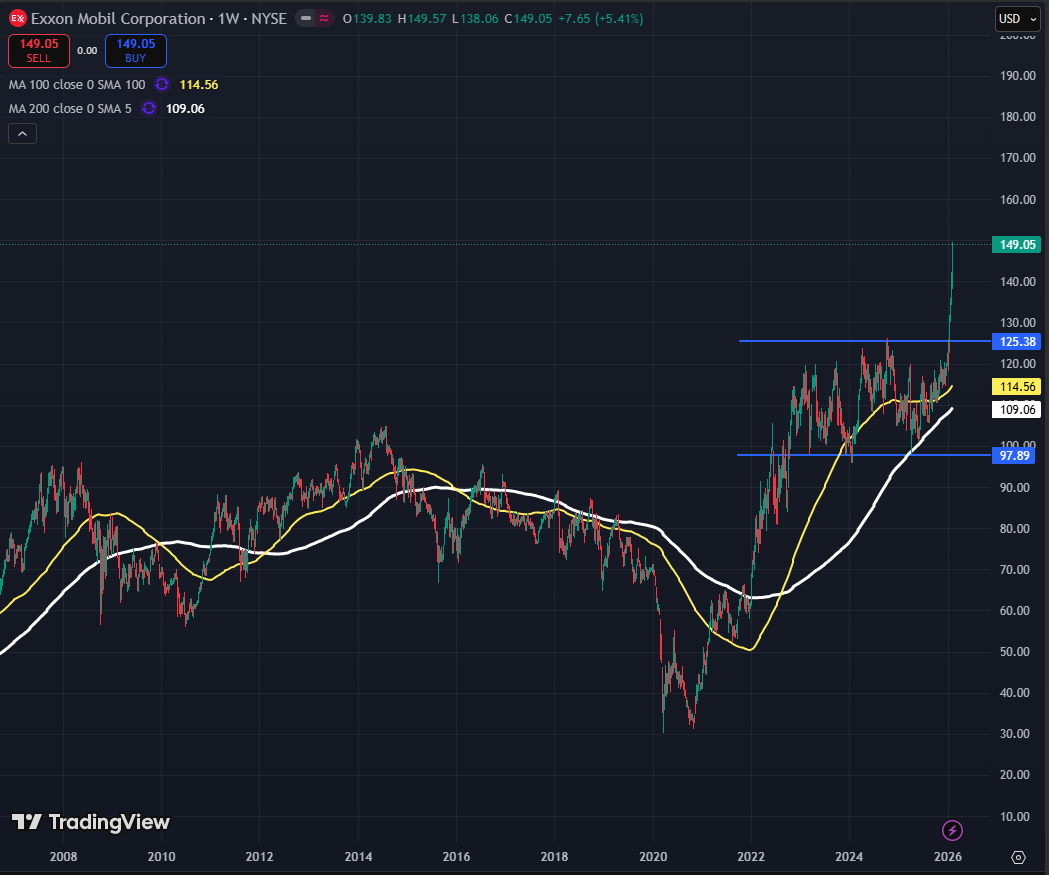Collapse the indicators legend with the chevron
The height and width of the screenshot is (875, 1049).
22,134
